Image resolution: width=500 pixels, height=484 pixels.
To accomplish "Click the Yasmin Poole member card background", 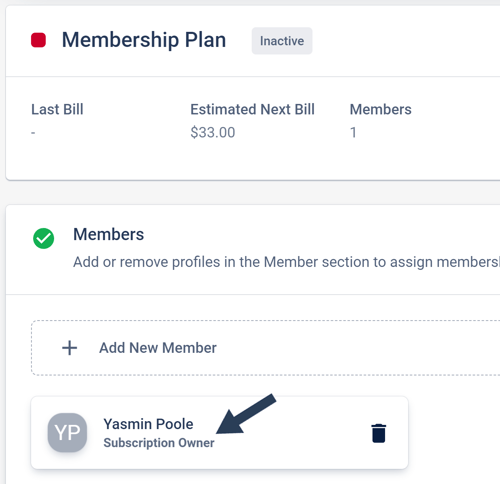I will 219,433.
